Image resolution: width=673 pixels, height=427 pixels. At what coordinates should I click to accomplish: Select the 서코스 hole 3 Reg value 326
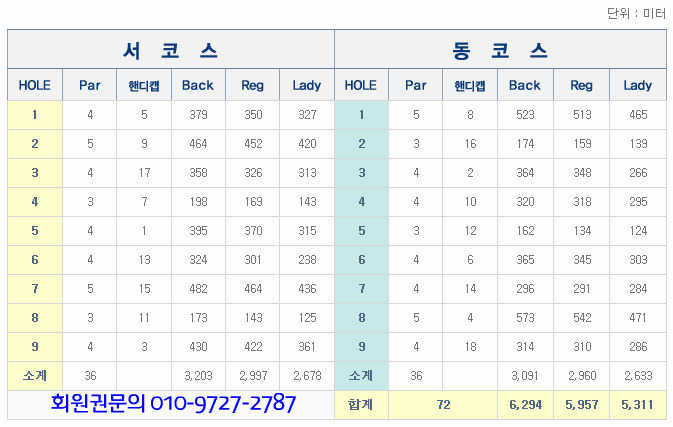pos(253,173)
